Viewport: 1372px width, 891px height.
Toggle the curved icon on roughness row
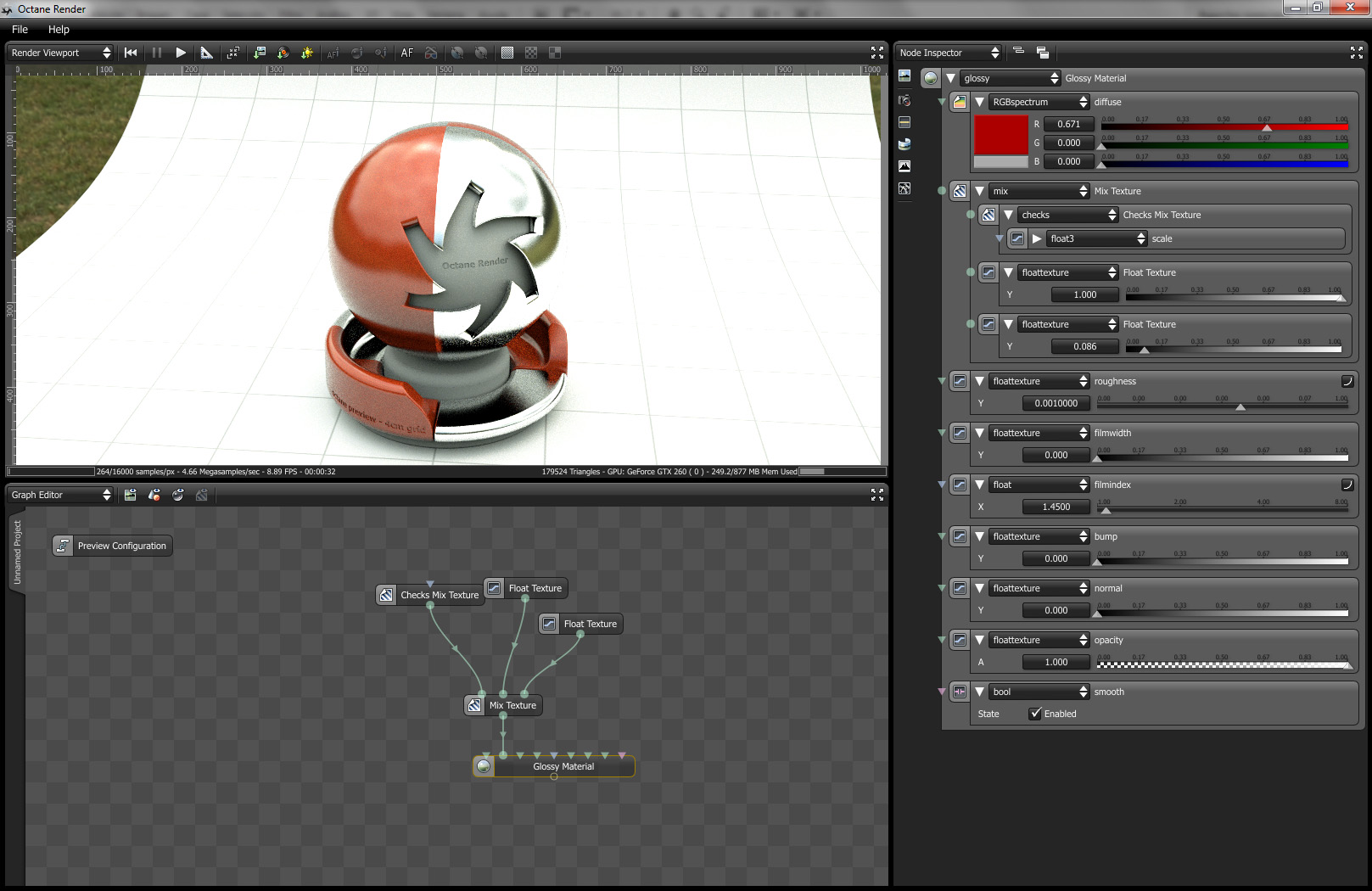coord(1347,381)
